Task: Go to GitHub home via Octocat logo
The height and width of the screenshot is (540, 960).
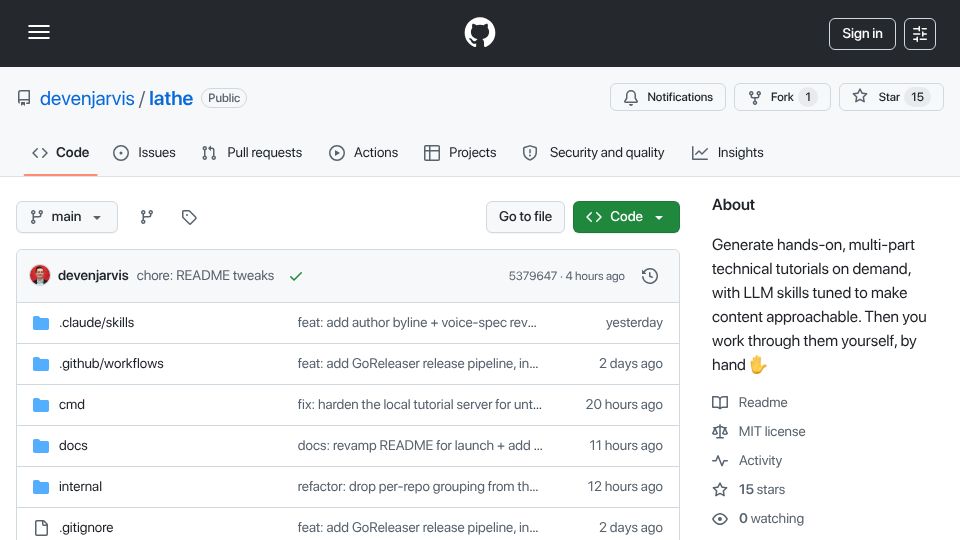Action: point(479,32)
